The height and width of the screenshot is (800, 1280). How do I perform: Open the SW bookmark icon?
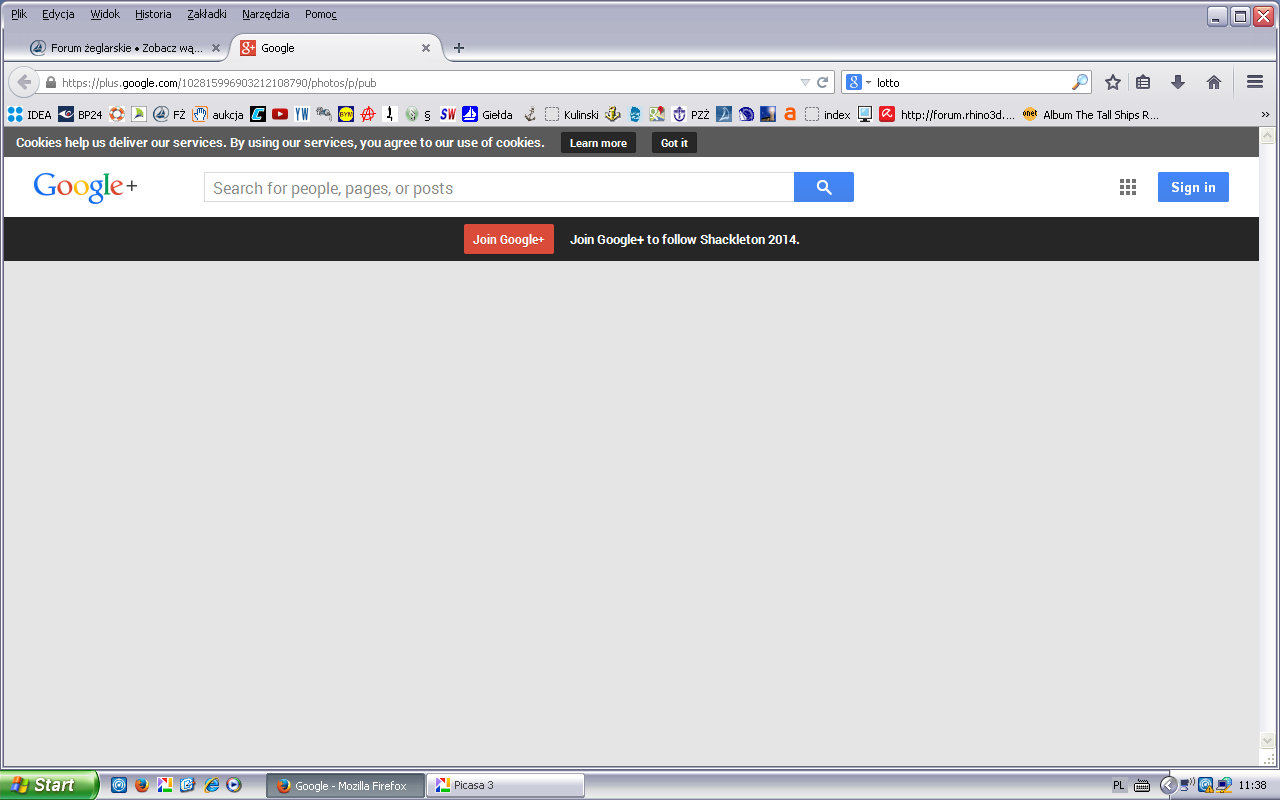click(x=448, y=114)
